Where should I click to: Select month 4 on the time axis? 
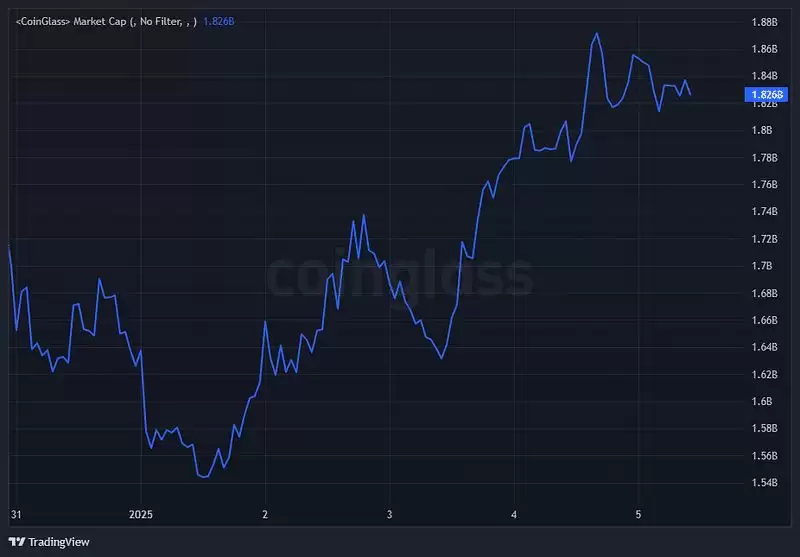point(513,515)
